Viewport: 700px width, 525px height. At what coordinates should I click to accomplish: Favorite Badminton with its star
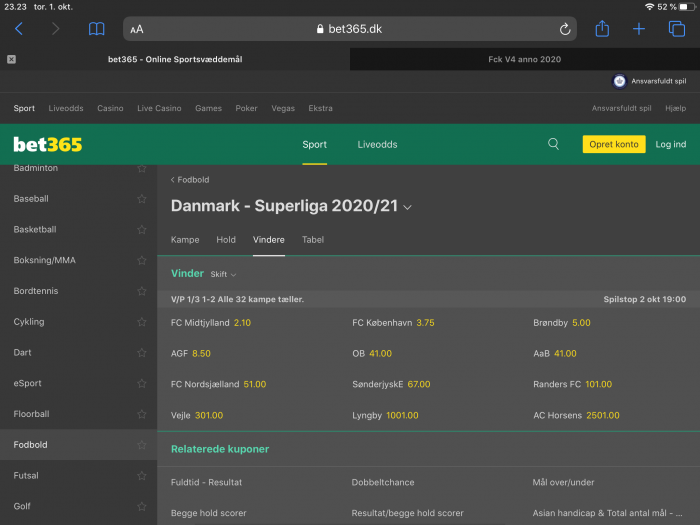[142, 168]
